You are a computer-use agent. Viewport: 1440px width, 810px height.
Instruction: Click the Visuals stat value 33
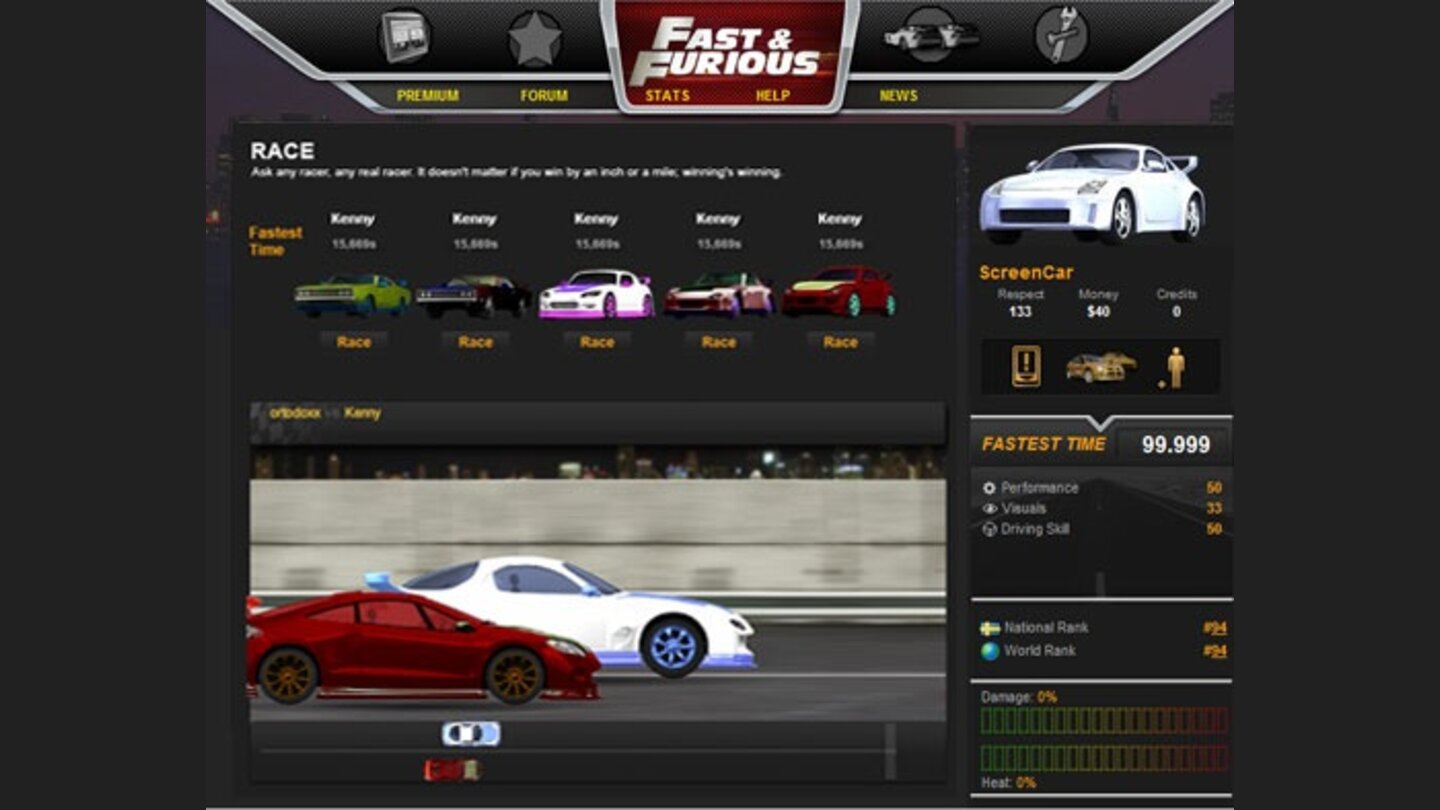[x=1214, y=508]
